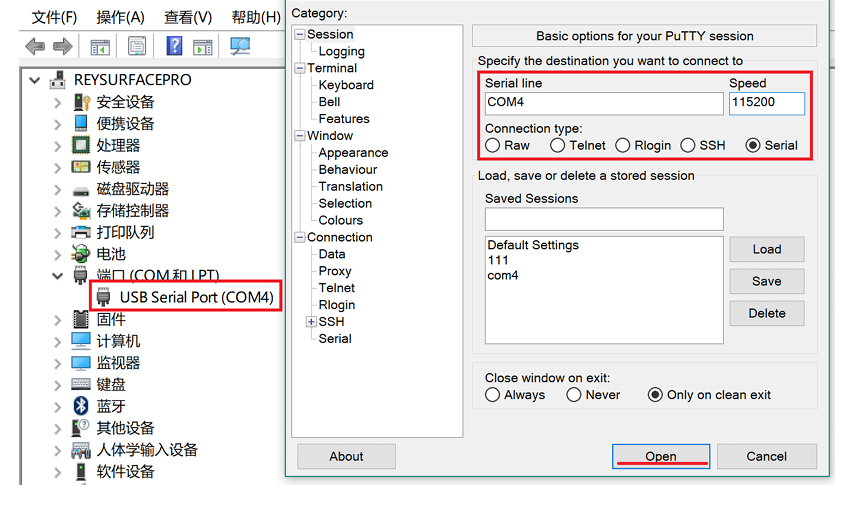Click the 磁盘驱动器 disk drive icon
Image resolution: width=862 pixels, height=510 pixels.
pos(81,191)
